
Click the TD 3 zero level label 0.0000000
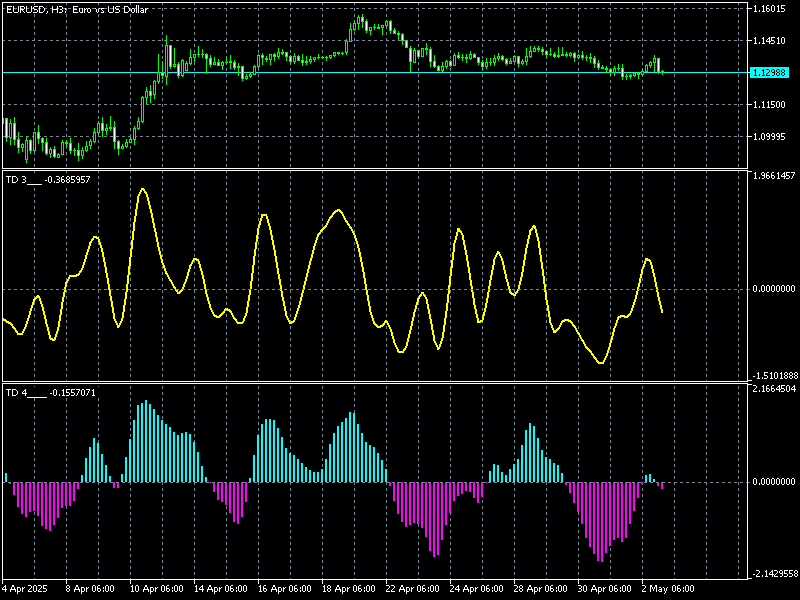pyautogui.click(x=774, y=289)
